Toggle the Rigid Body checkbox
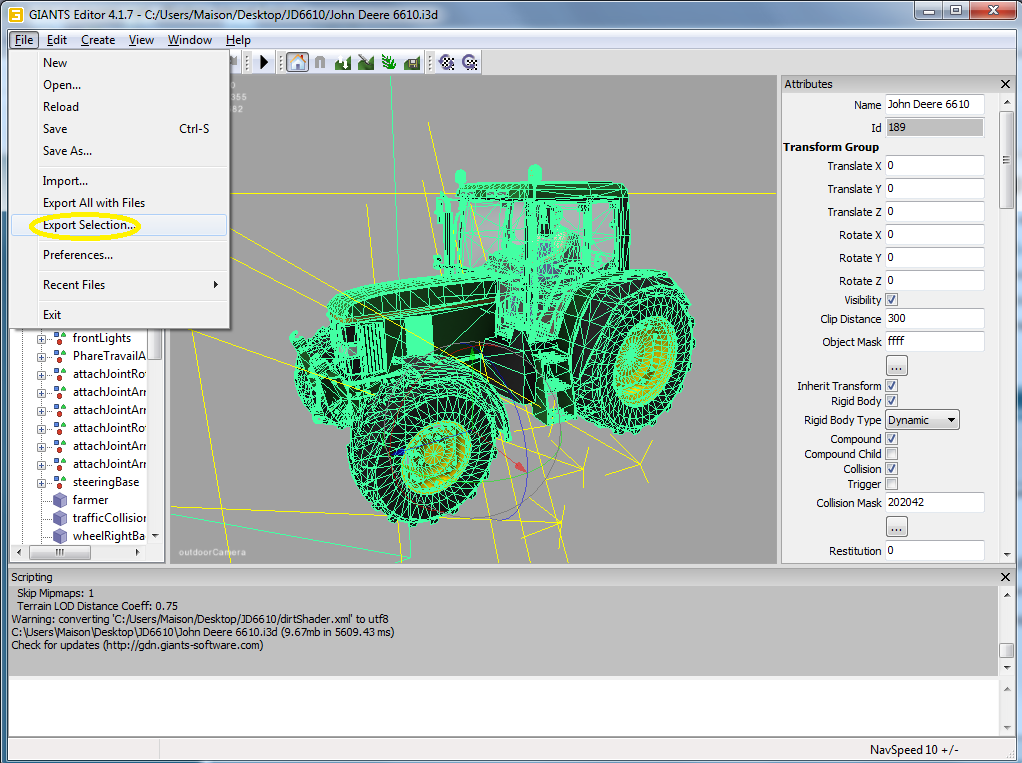 (x=892, y=401)
